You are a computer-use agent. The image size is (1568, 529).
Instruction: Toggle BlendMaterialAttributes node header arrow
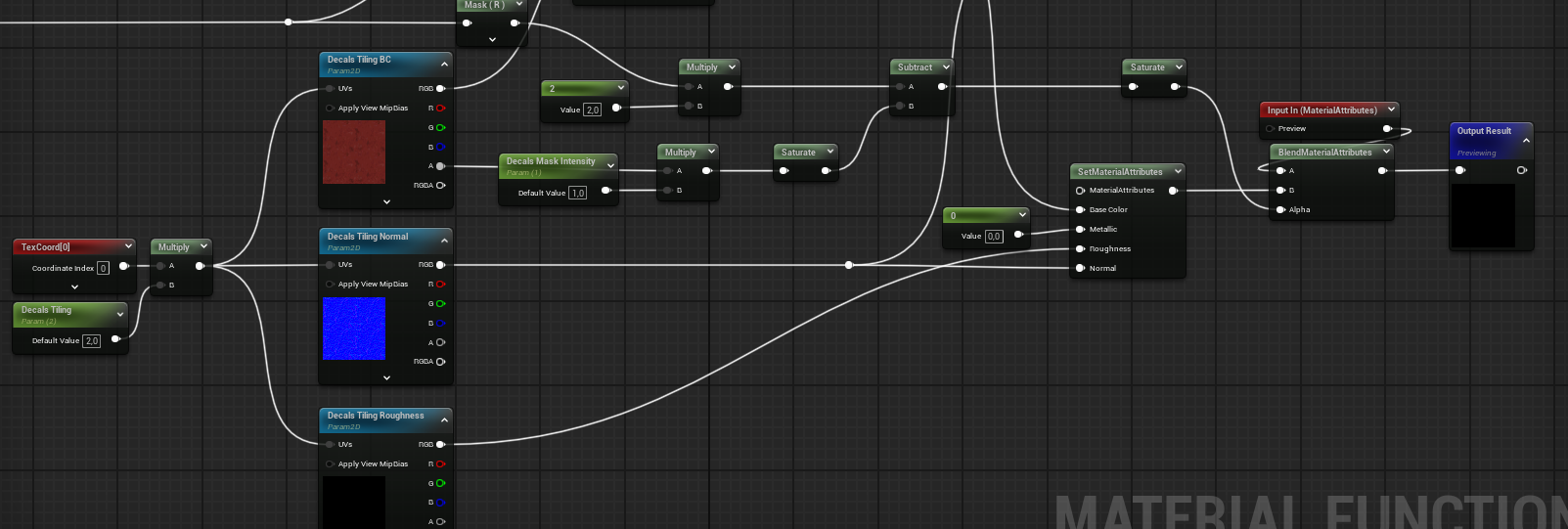(x=1386, y=152)
